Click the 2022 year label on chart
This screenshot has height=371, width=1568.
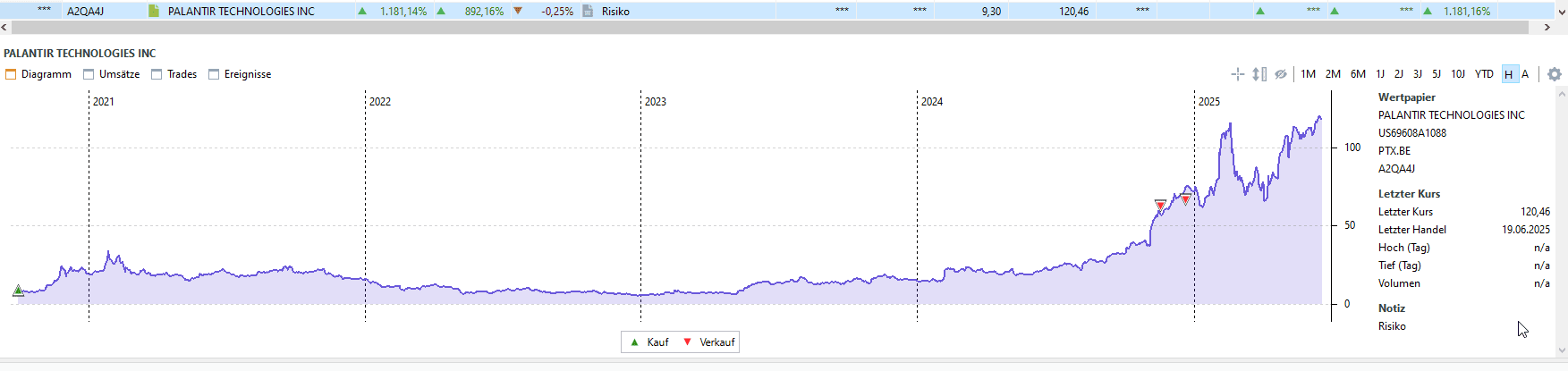[380, 102]
